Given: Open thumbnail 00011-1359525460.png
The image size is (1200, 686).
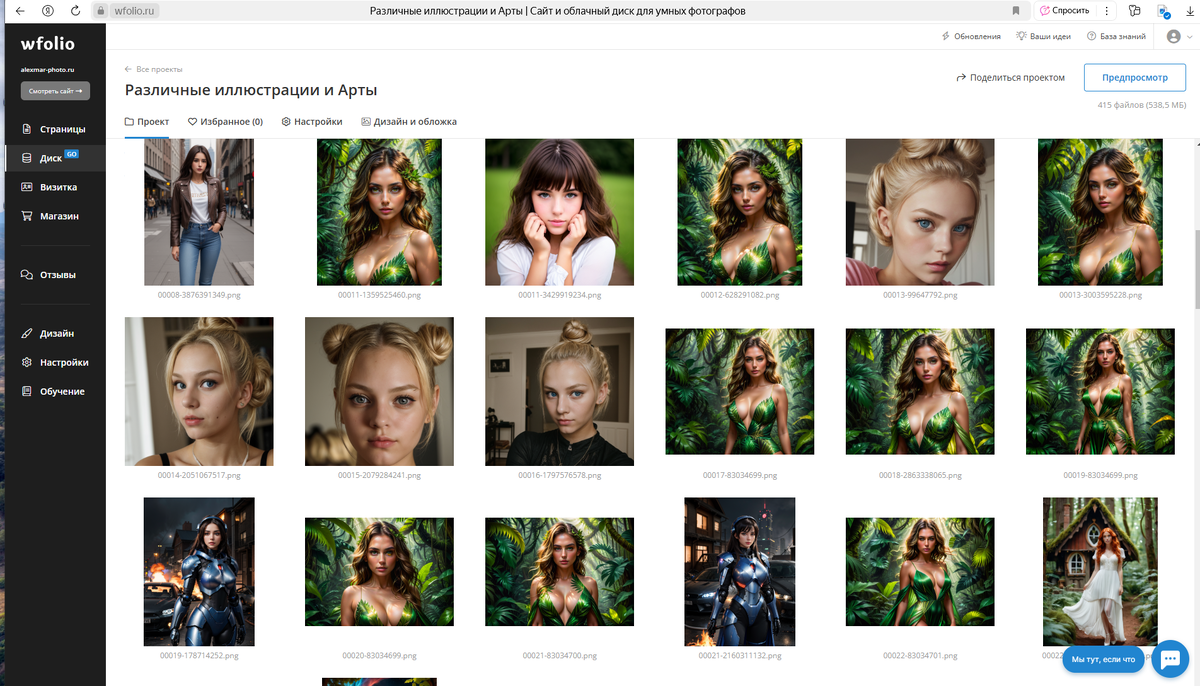Looking at the screenshot, I should point(379,212).
